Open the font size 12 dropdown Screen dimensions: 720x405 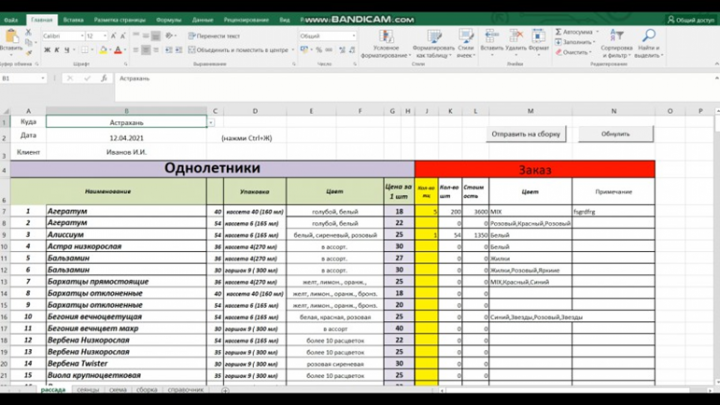[x=105, y=36]
